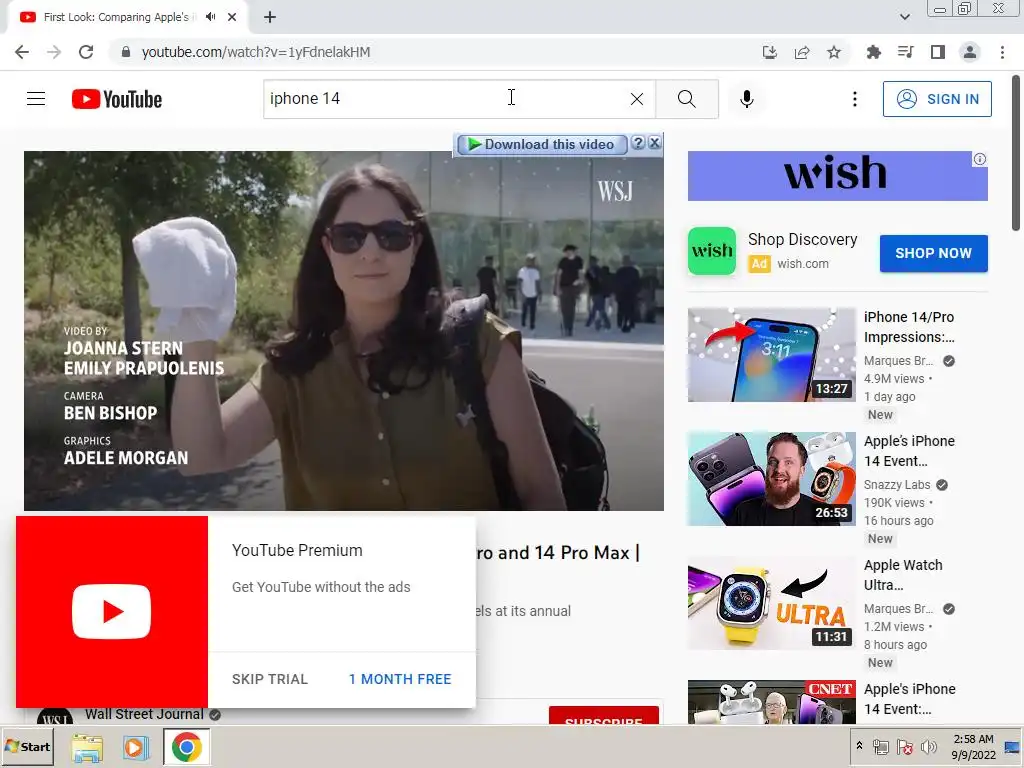Screen dimensions: 1024x768
Task: Expand tab search dropdown arrow
Action: (904, 17)
